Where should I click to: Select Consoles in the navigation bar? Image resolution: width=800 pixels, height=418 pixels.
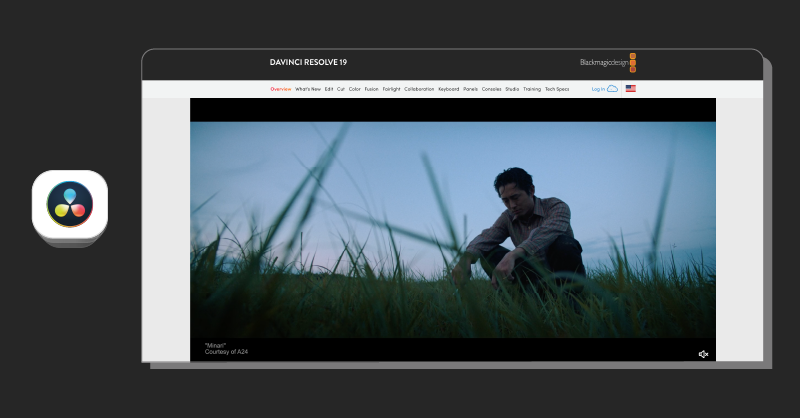point(492,89)
